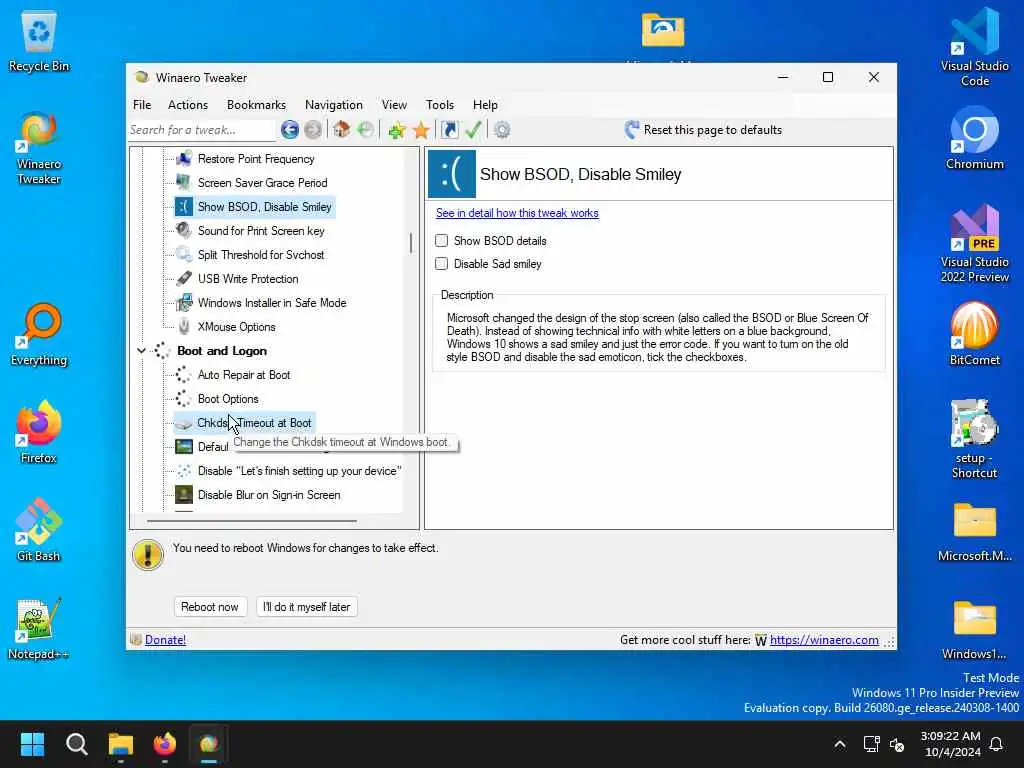The width and height of the screenshot is (1024, 768).
Task: Click the taskbar Search magnifier
Action: point(77,744)
